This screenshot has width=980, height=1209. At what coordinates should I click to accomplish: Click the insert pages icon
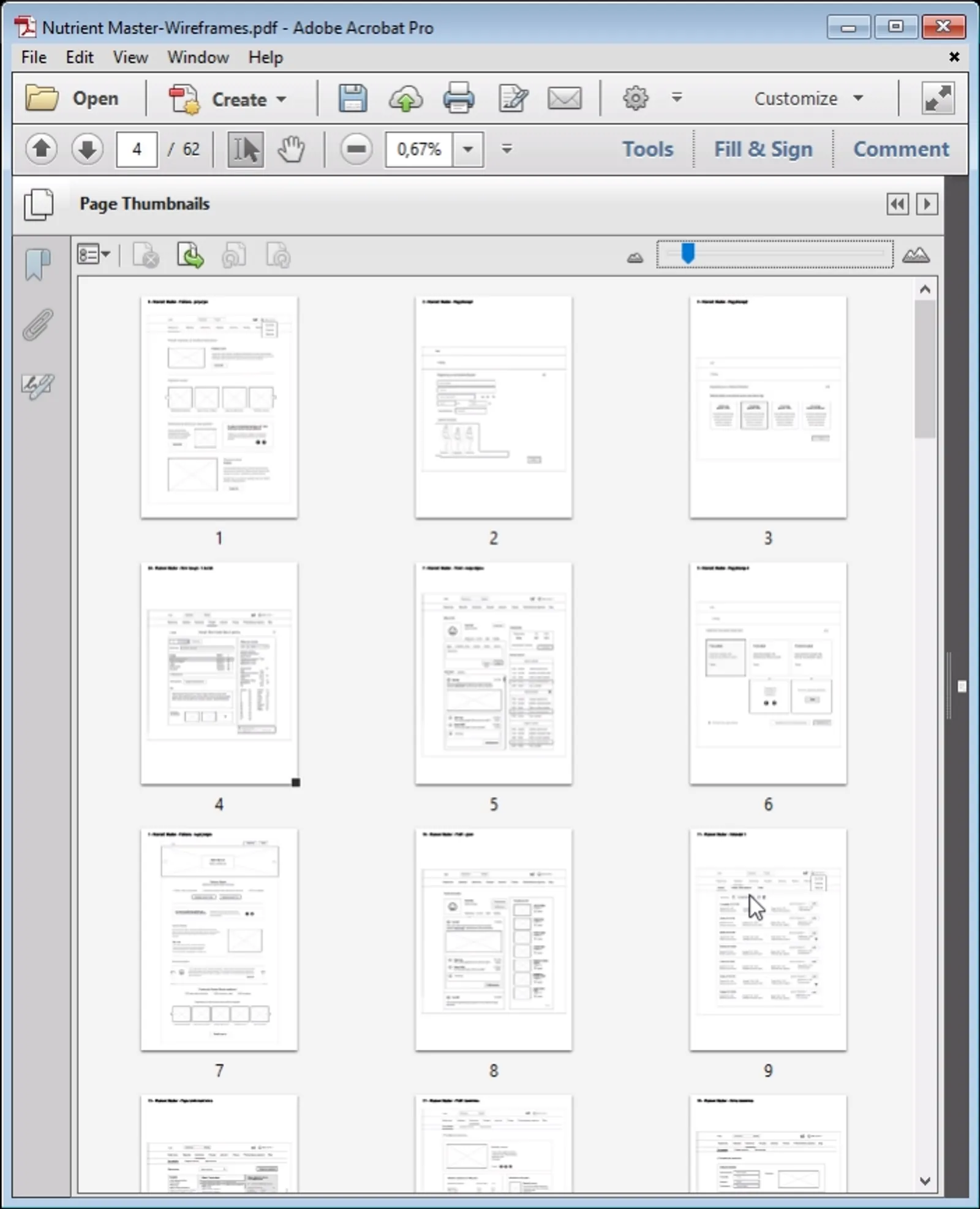pos(190,255)
